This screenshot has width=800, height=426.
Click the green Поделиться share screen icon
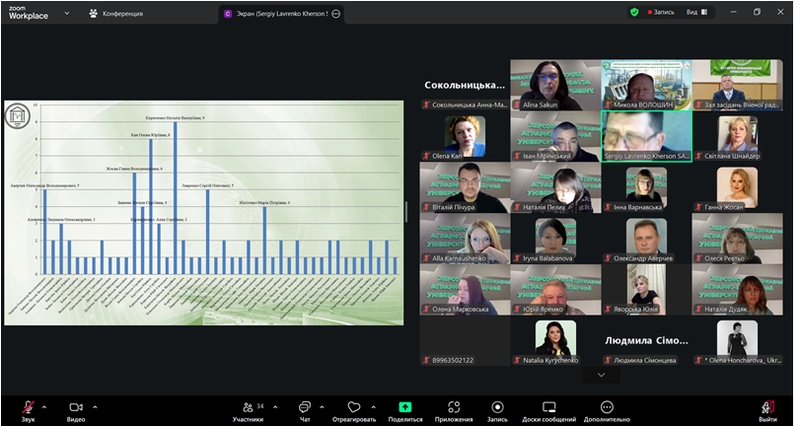(x=405, y=407)
